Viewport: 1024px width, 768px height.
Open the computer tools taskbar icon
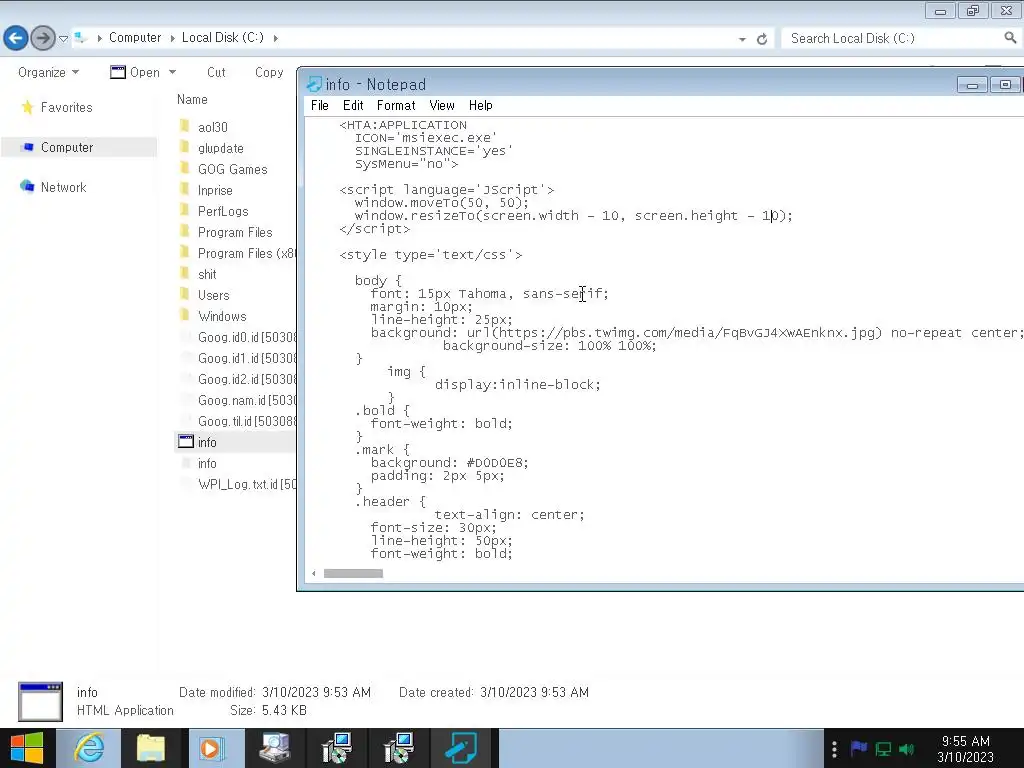(274, 748)
